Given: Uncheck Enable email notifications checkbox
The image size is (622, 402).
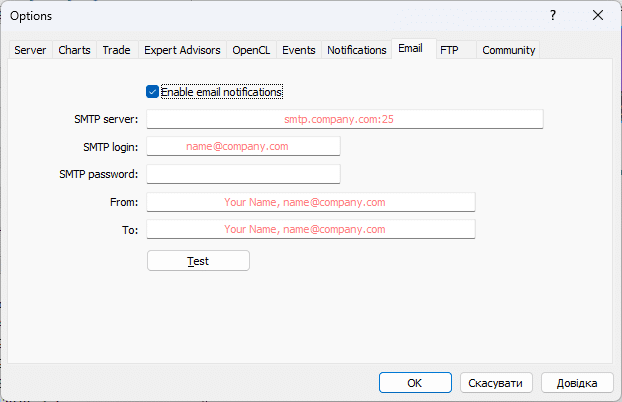Looking at the screenshot, I should 153,92.
